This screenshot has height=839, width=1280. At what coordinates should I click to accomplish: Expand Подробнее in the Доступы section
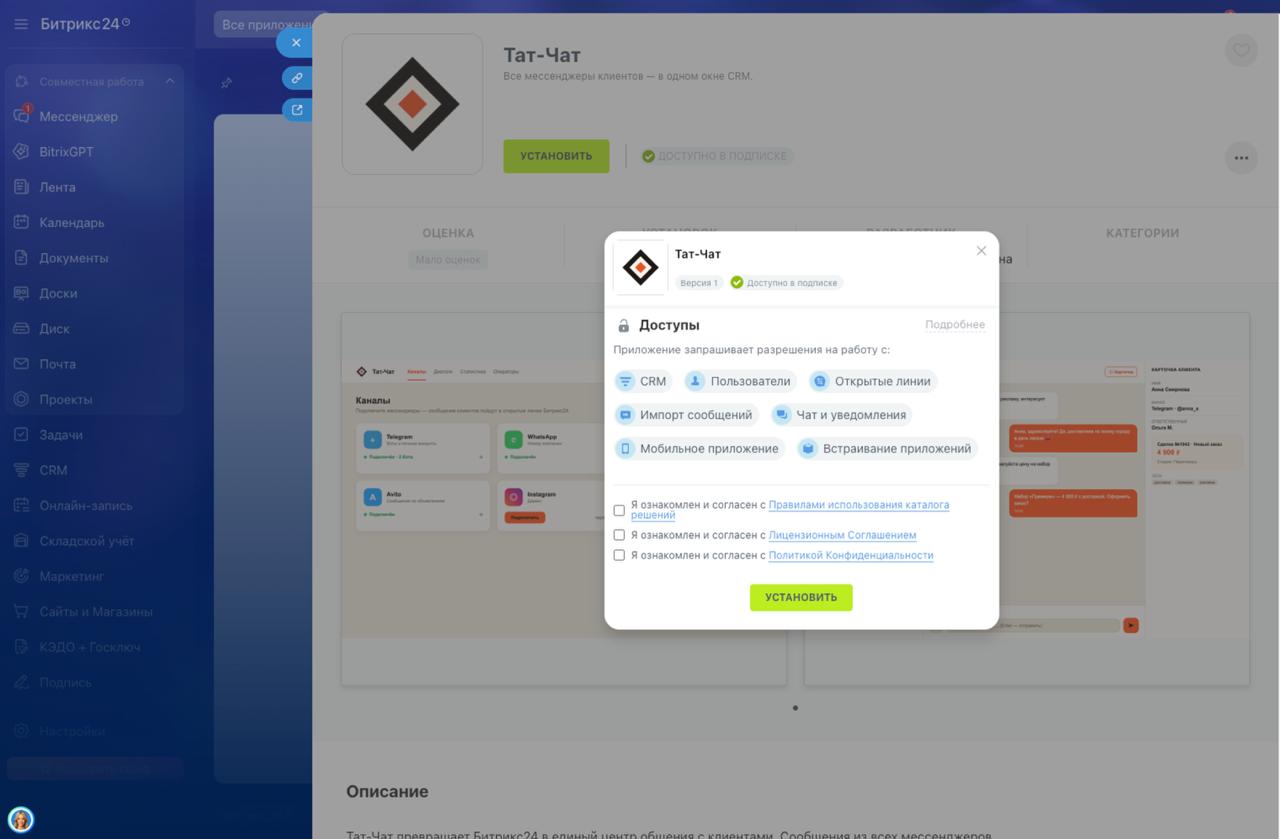(x=955, y=325)
